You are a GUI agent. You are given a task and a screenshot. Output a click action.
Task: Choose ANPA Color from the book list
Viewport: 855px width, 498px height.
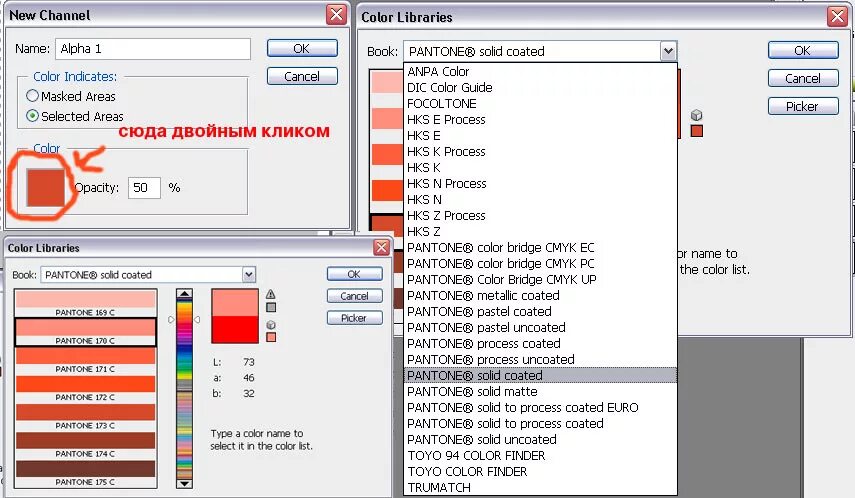pos(540,71)
